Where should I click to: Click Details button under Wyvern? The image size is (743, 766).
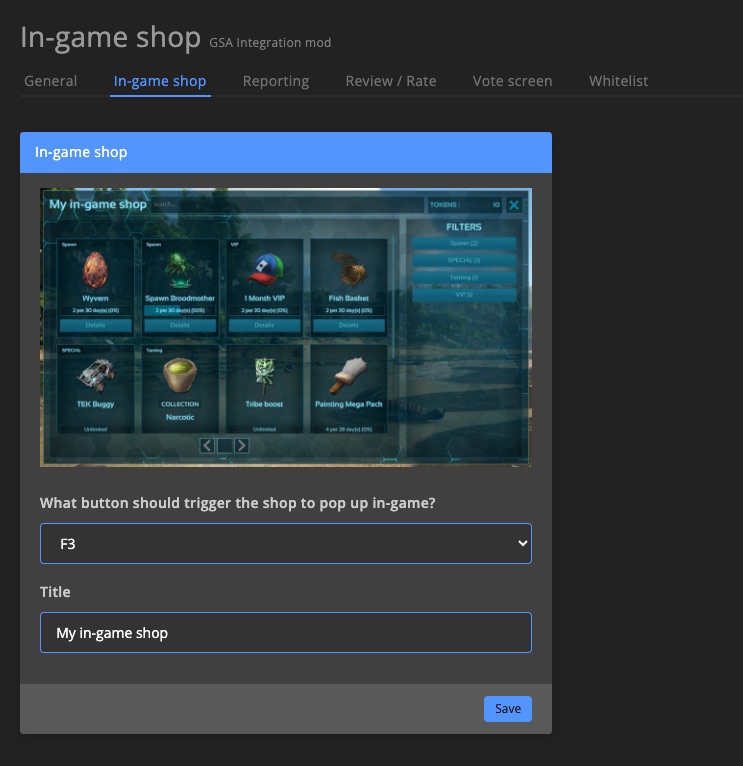click(x=95, y=325)
